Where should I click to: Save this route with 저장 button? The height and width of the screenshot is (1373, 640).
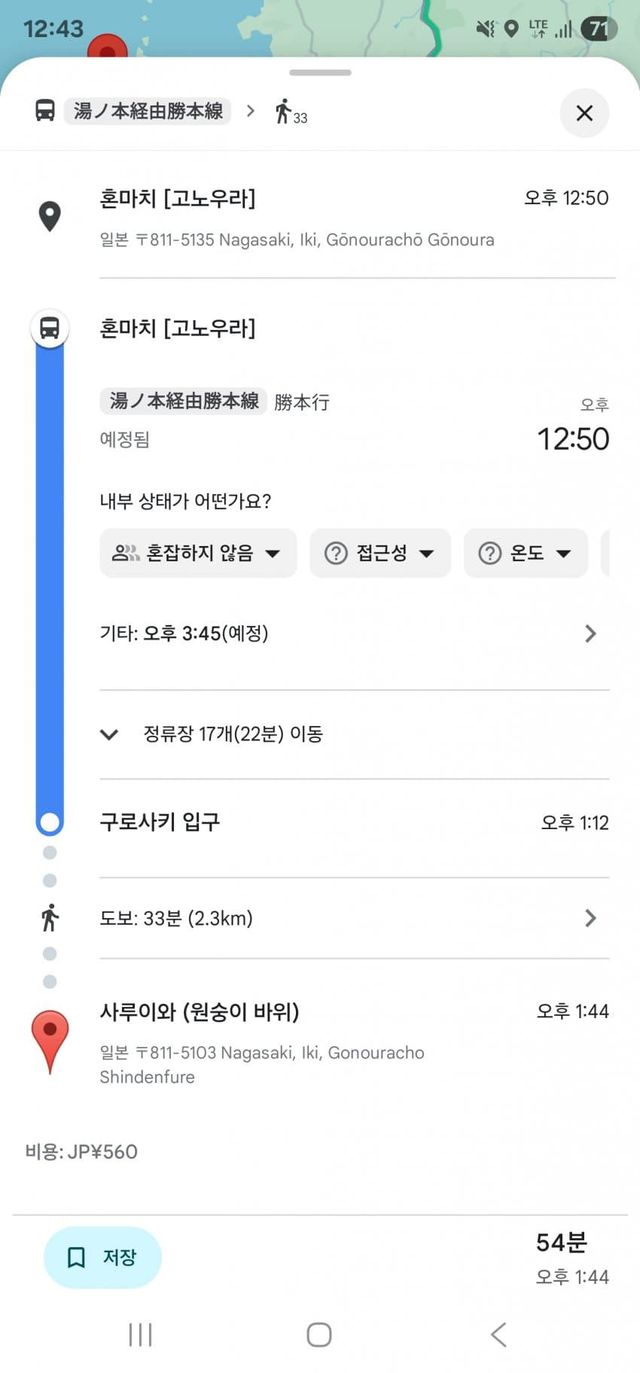(x=103, y=1257)
